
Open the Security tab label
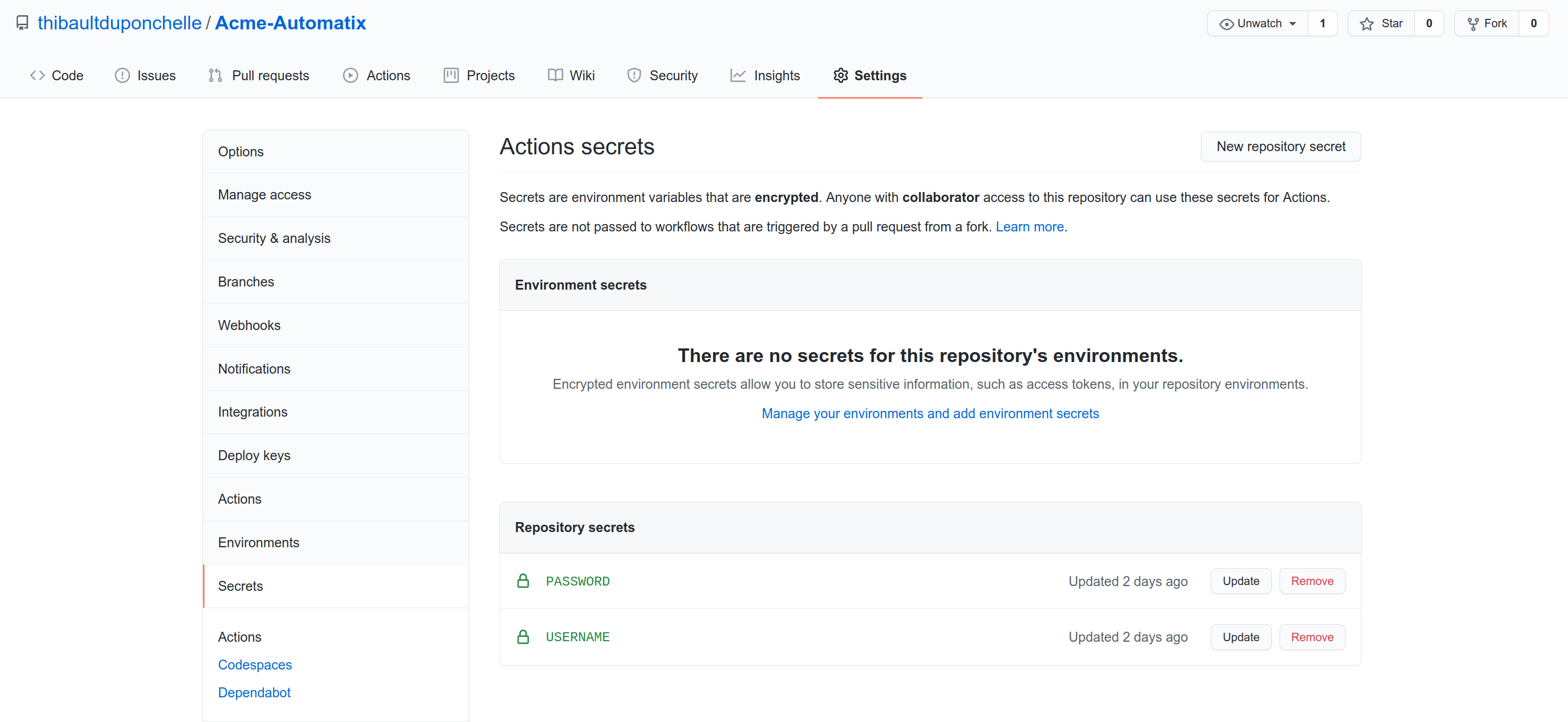(673, 76)
